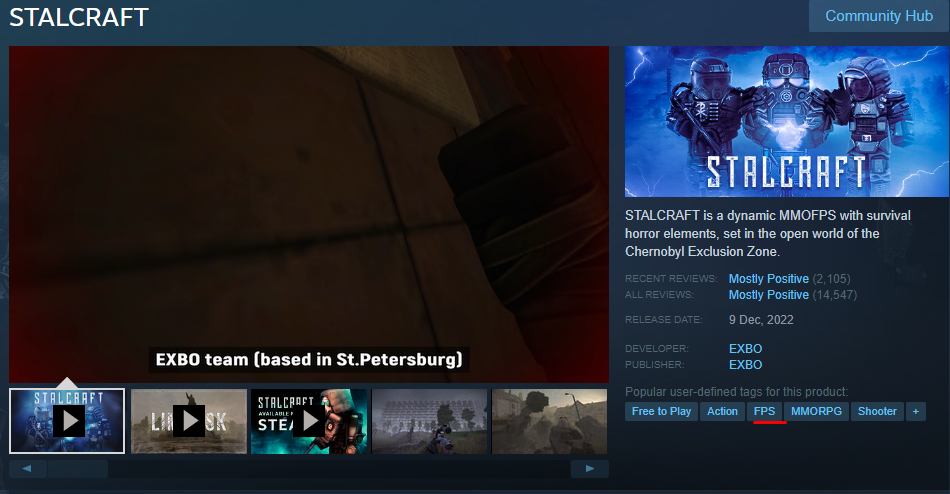Open the Shooter tag

coord(877,411)
